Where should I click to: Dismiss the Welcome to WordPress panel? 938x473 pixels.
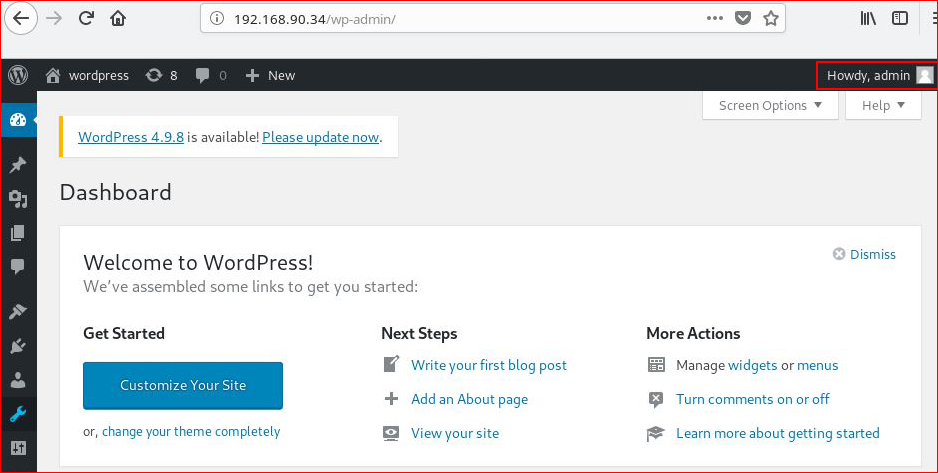click(864, 255)
